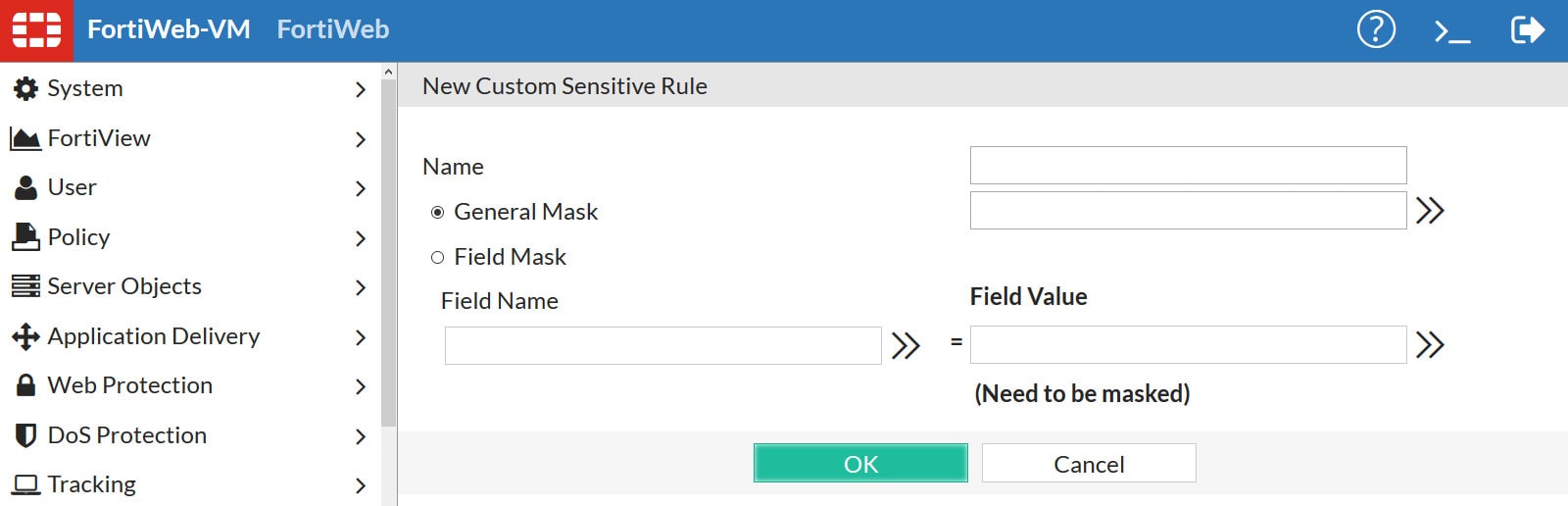Click the System gear icon
Screen dimensions: 1568x506
point(25,88)
